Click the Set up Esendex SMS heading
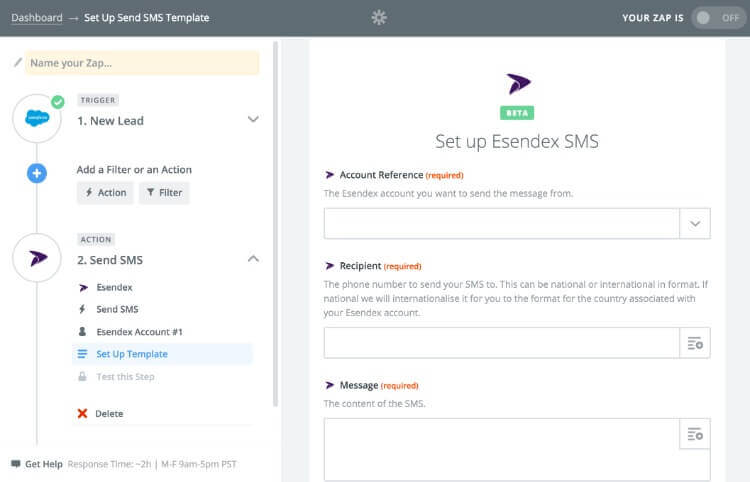This screenshot has width=750, height=482. [x=517, y=142]
